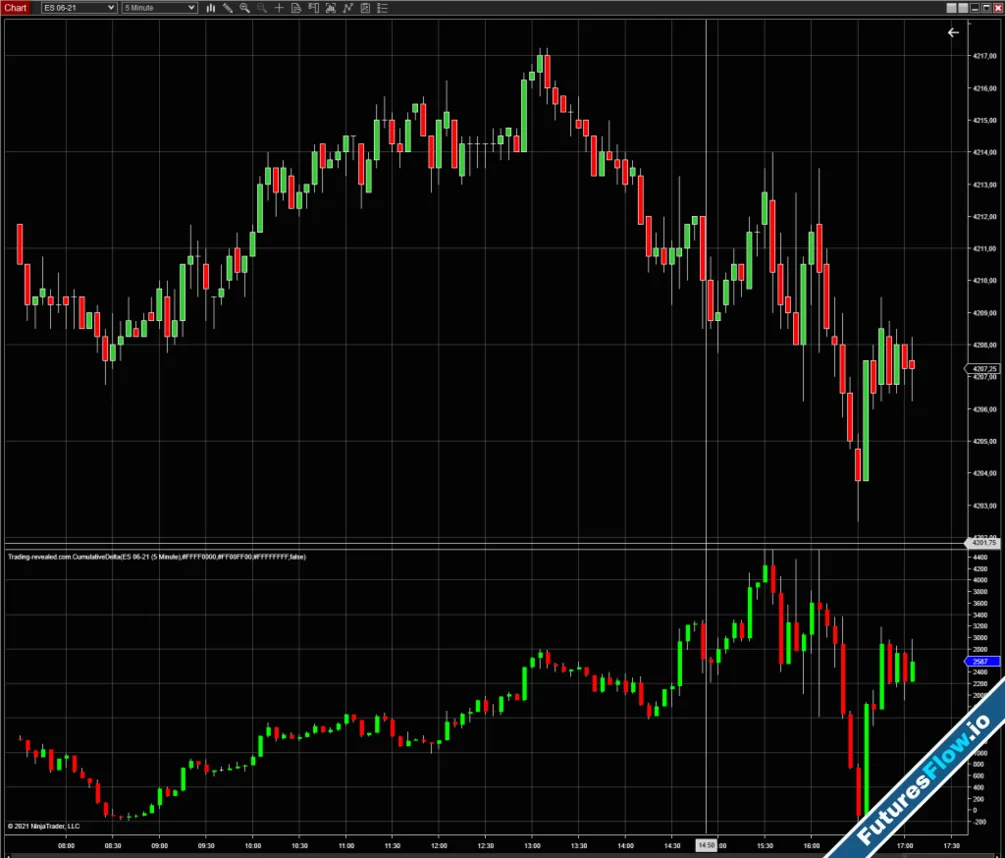
Task: Open chart Properties list icon
Action: point(382,8)
